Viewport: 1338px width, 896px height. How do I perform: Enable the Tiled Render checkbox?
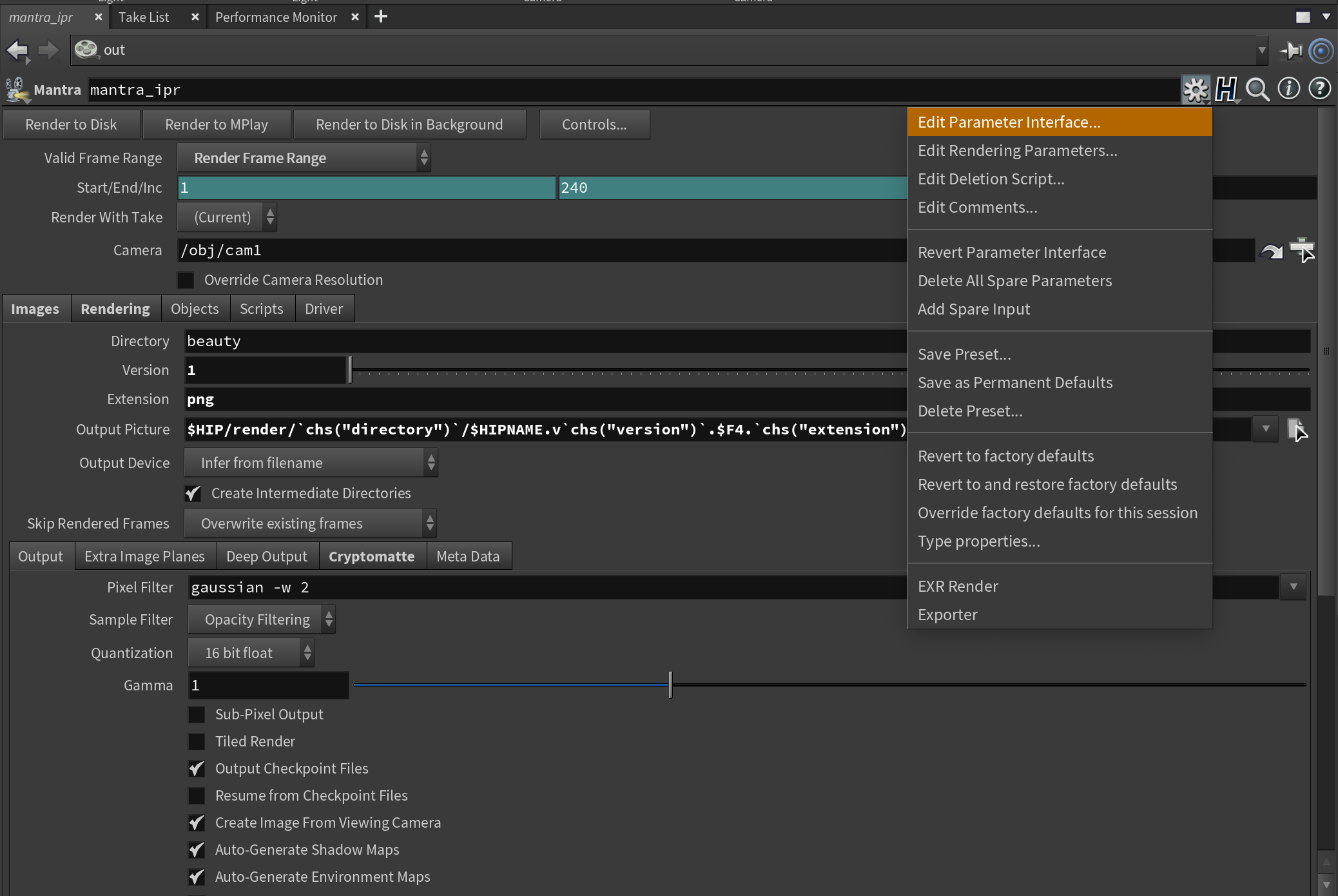(x=197, y=742)
